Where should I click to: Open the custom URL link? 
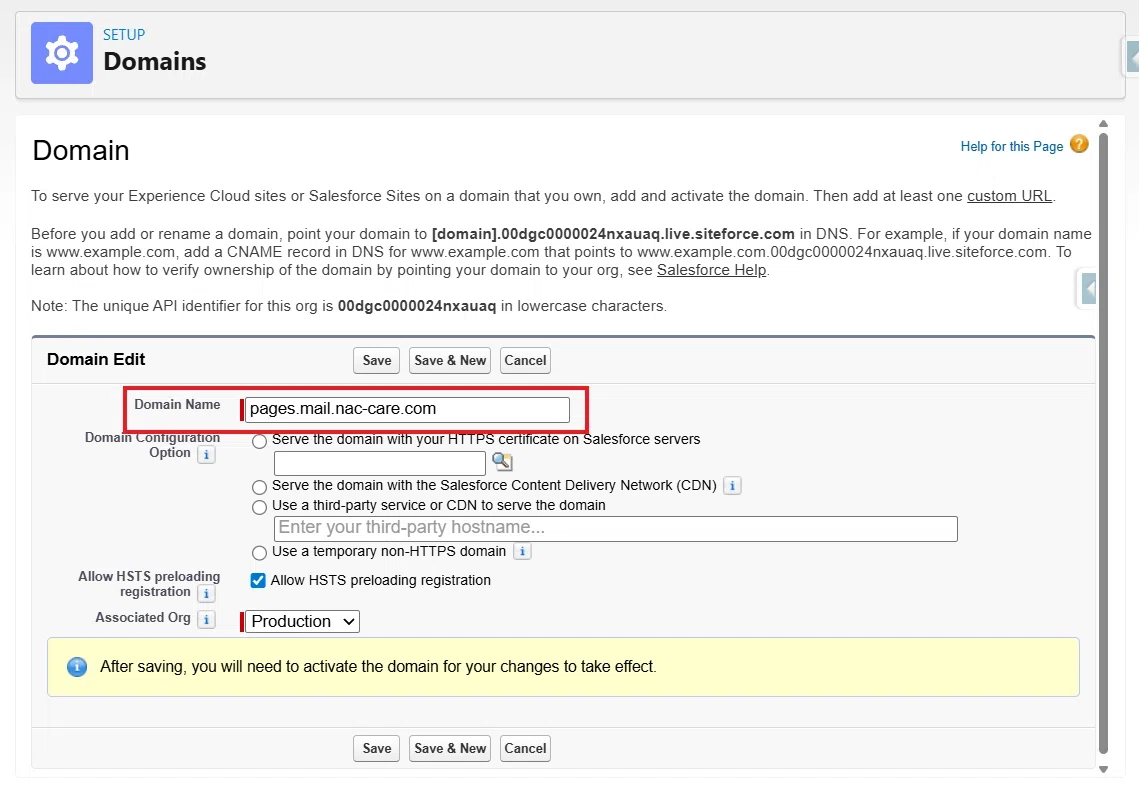point(1009,196)
